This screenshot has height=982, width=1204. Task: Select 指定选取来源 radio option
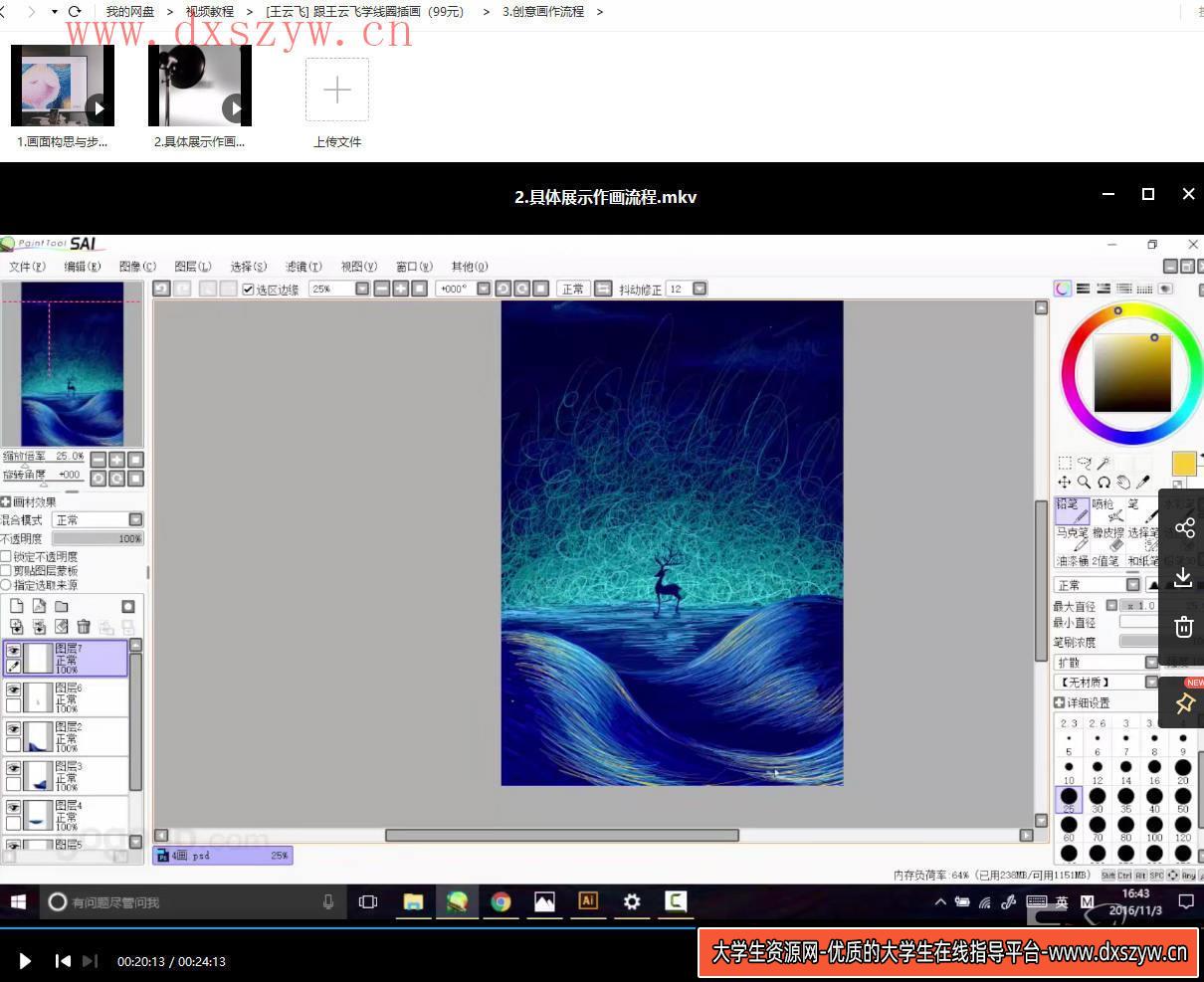6,585
